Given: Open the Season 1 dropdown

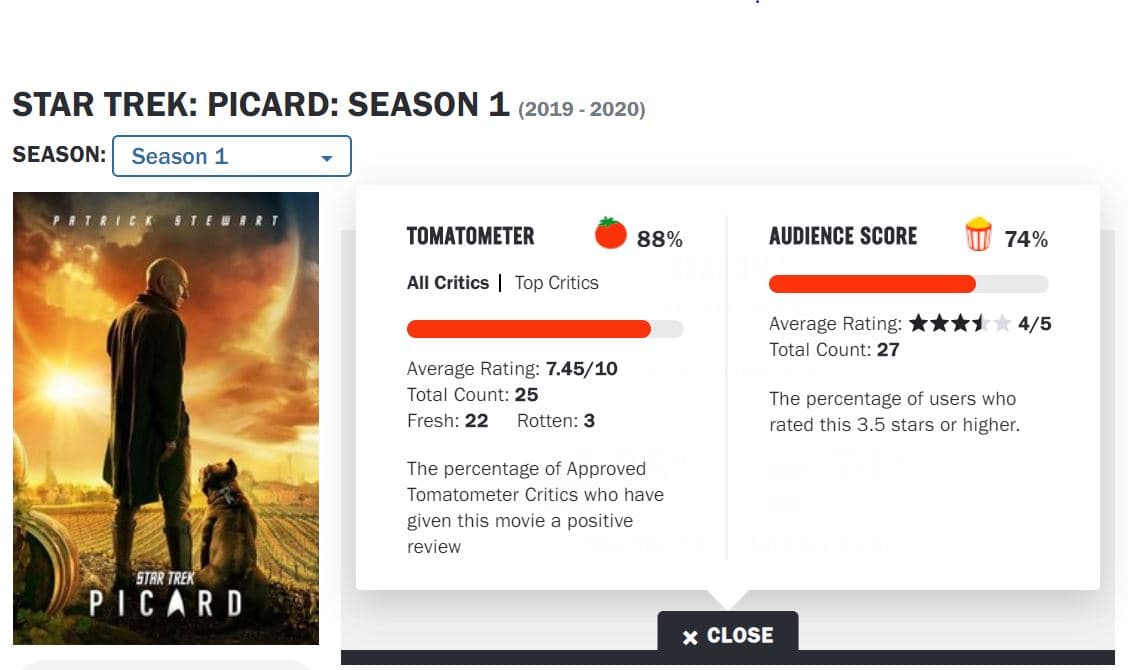Looking at the screenshot, I should pos(232,156).
